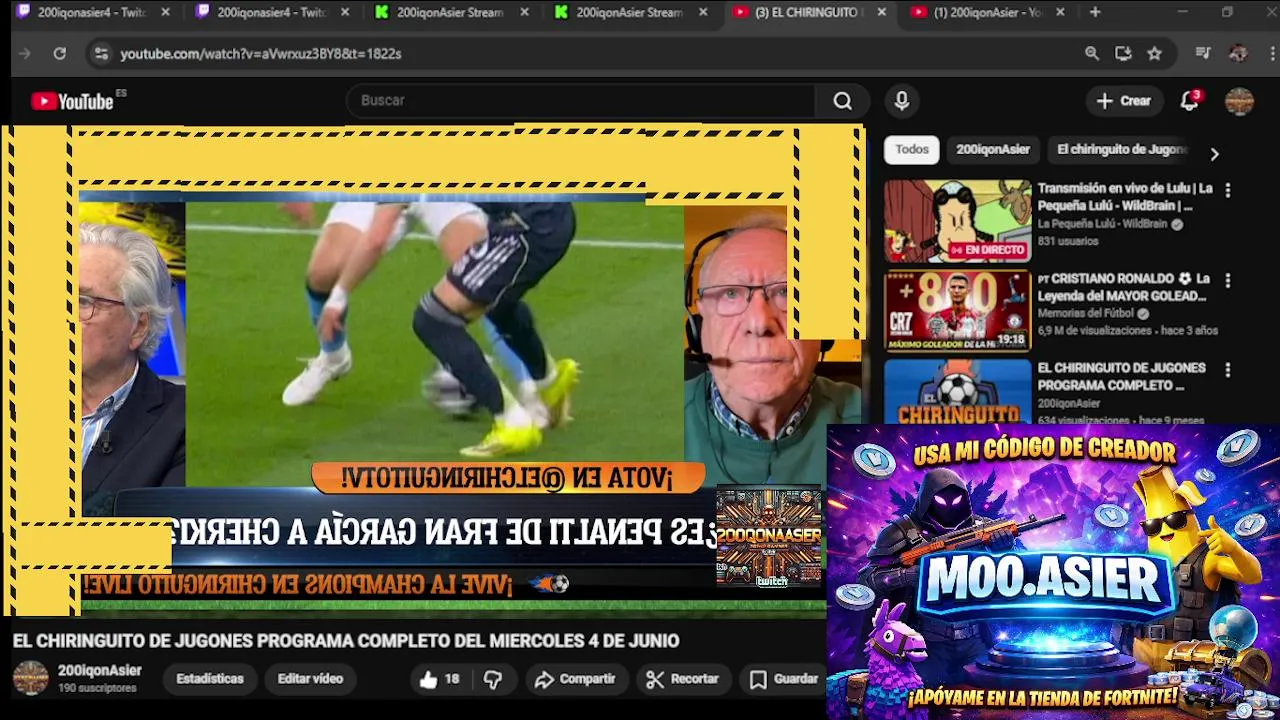Share the video with Compartir
This screenshot has height=720, width=1280.
tap(575, 679)
